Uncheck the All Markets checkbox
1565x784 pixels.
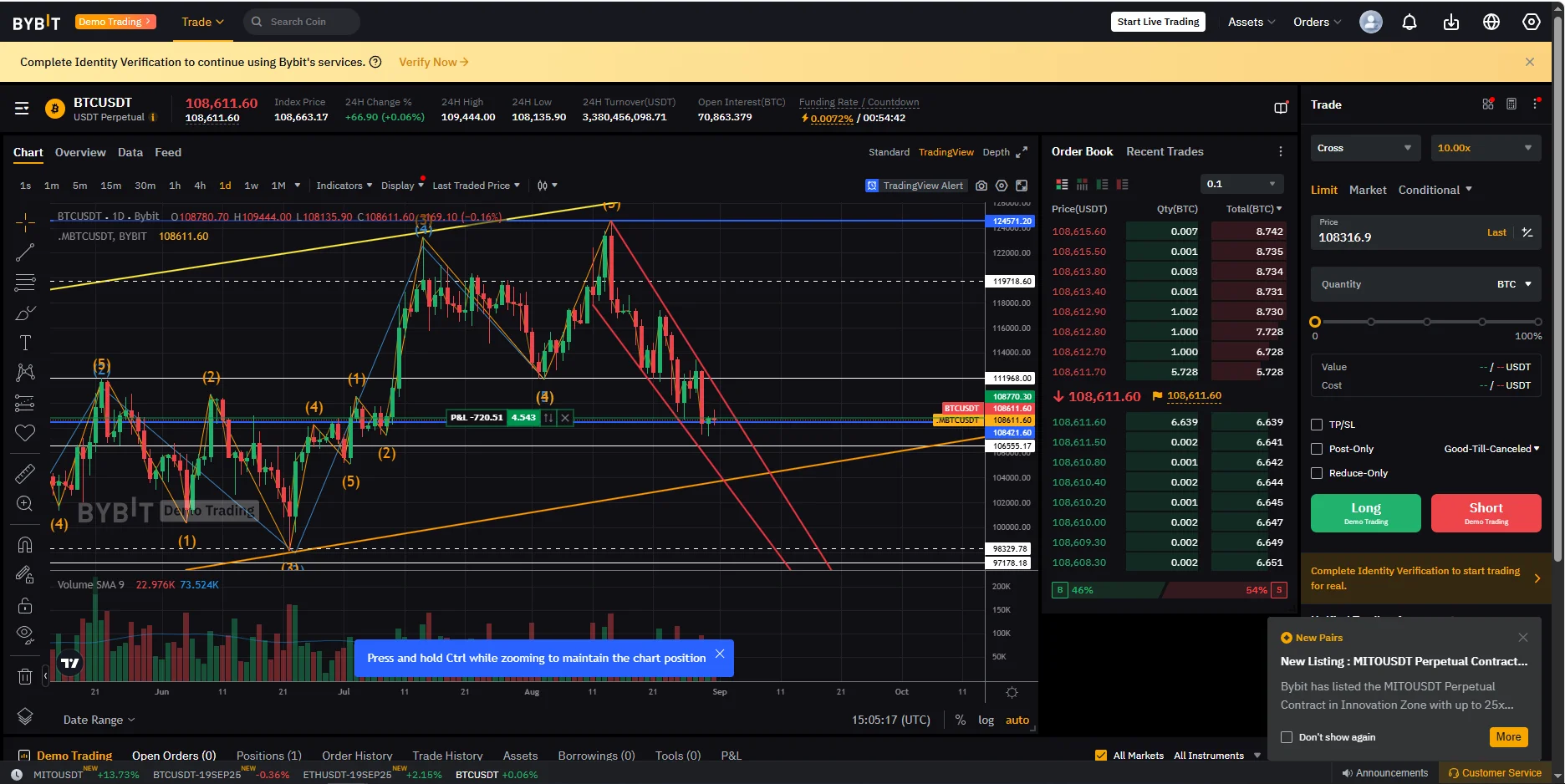[x=1101, y=756]
